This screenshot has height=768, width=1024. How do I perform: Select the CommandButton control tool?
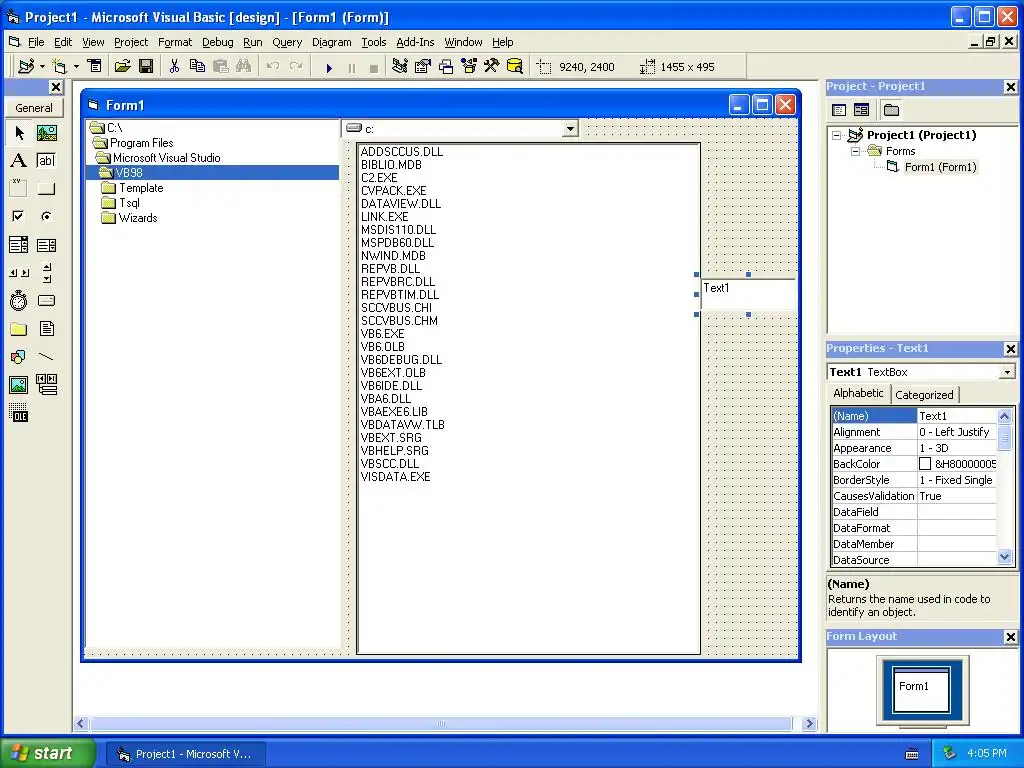(x=46, y=189)
